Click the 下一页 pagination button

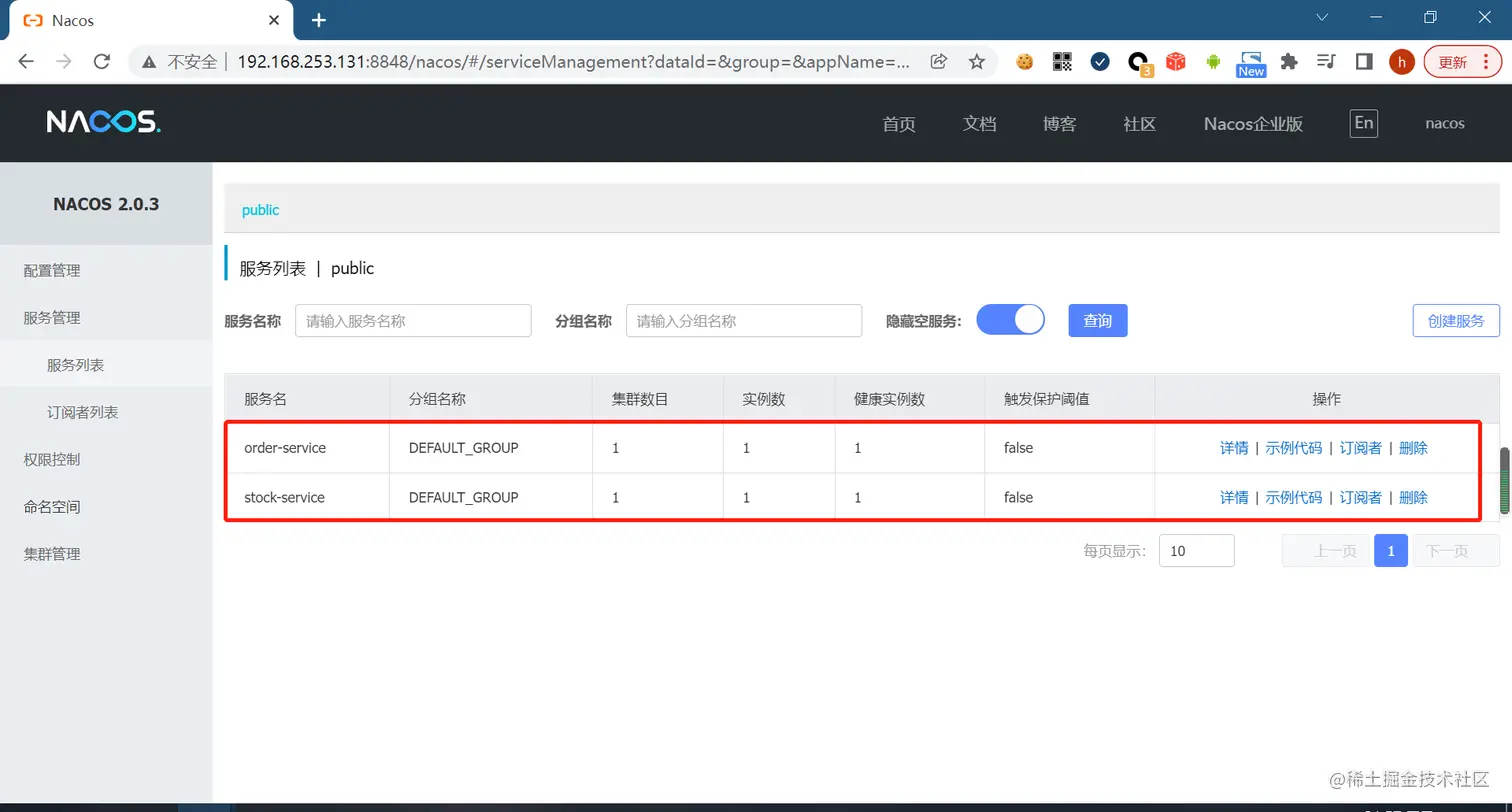point(1456,551)
